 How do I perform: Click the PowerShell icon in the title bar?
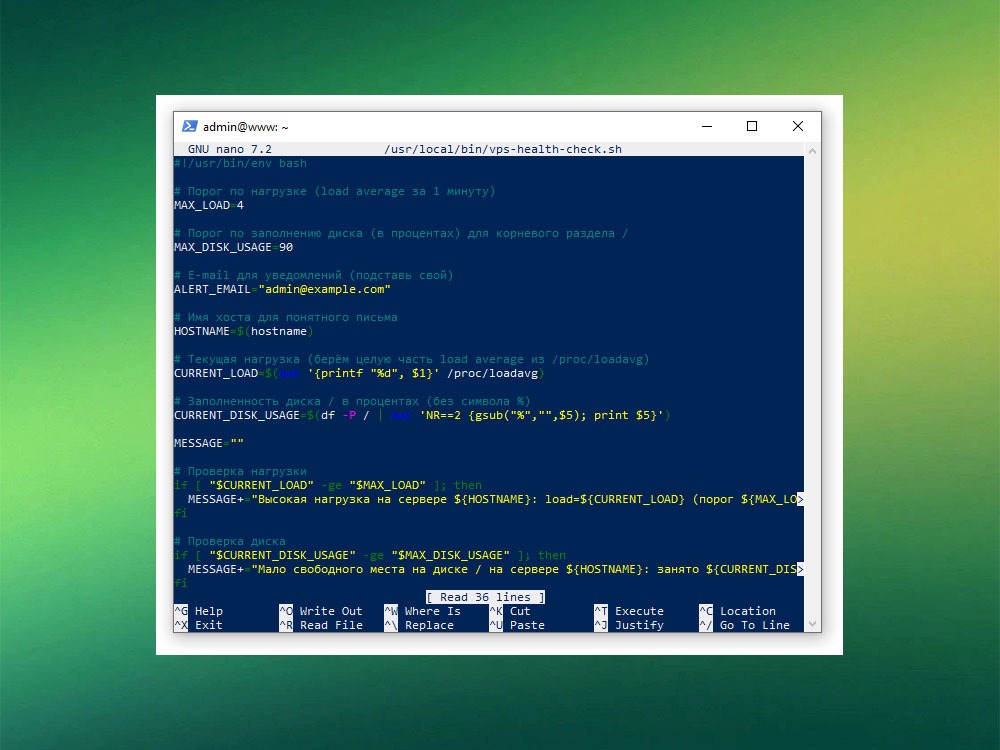tap(189, 127)
